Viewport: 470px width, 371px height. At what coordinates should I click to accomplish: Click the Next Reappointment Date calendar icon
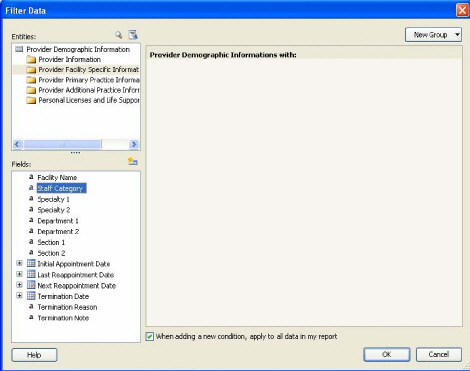31,285
